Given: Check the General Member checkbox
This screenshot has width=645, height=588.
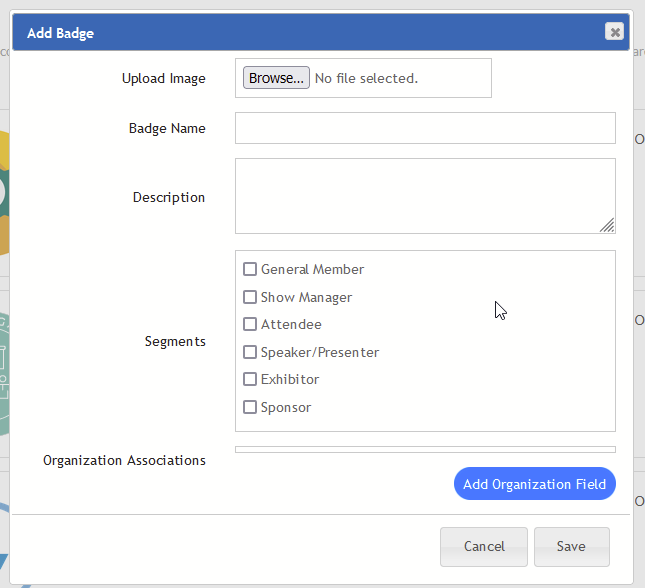Looking at the screenshot, I should pos(250,269).
